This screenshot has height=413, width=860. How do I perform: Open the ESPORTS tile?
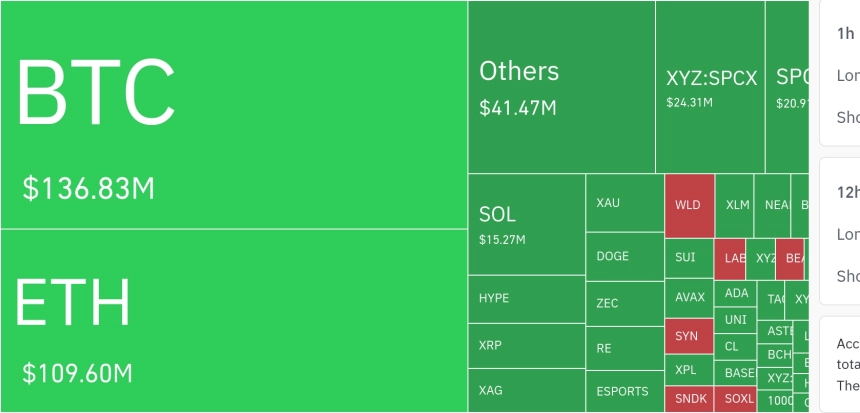tap(625, 392)
